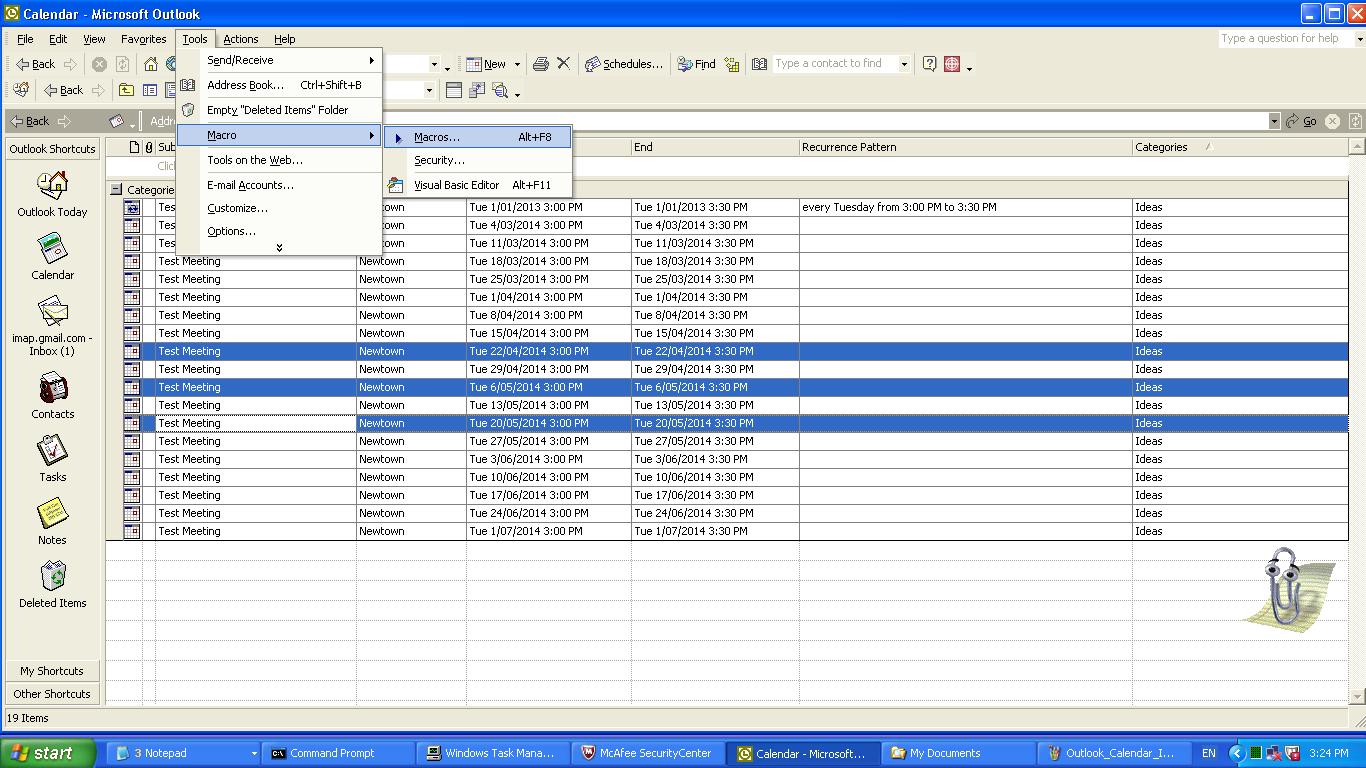Select Macros... in the Macro submenu
The height and width of the screenshot is (768, 1366).
pos(437,137)
